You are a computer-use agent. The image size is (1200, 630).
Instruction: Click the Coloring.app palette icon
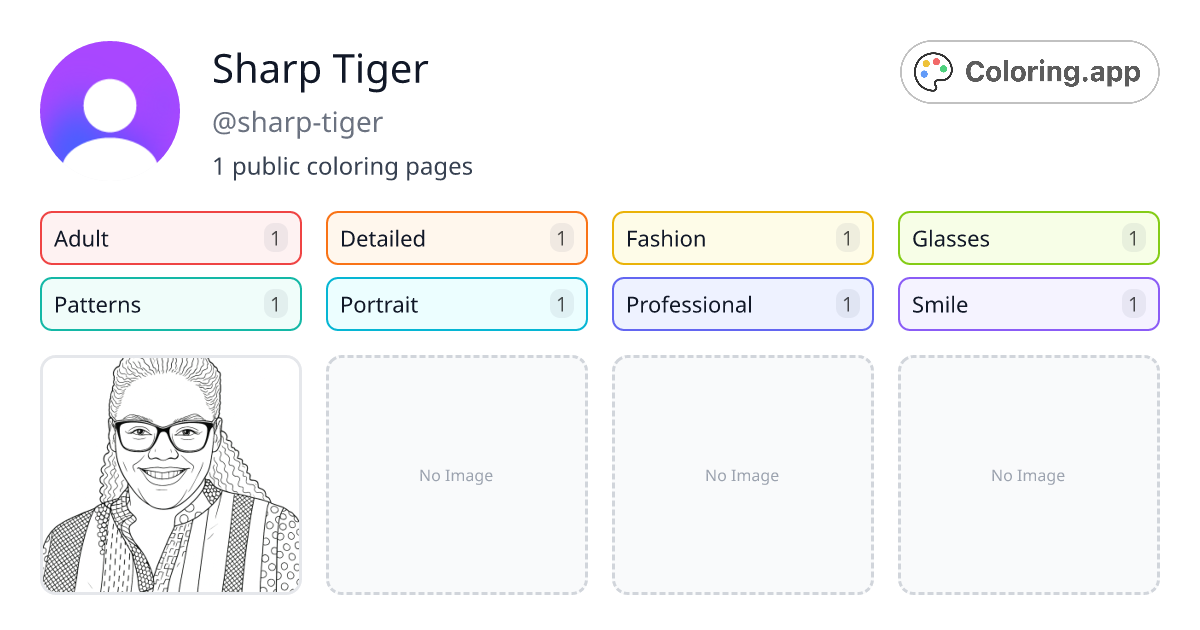935,72
